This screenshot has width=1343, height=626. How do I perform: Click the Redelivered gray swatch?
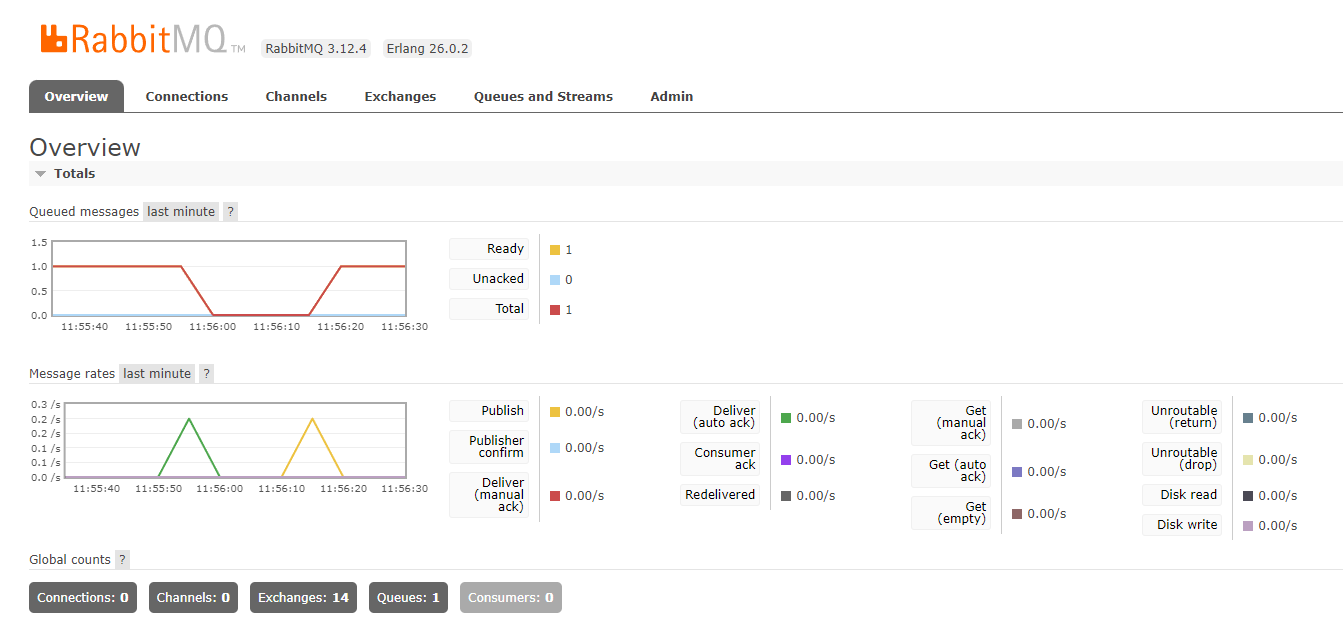click(786, 496)
